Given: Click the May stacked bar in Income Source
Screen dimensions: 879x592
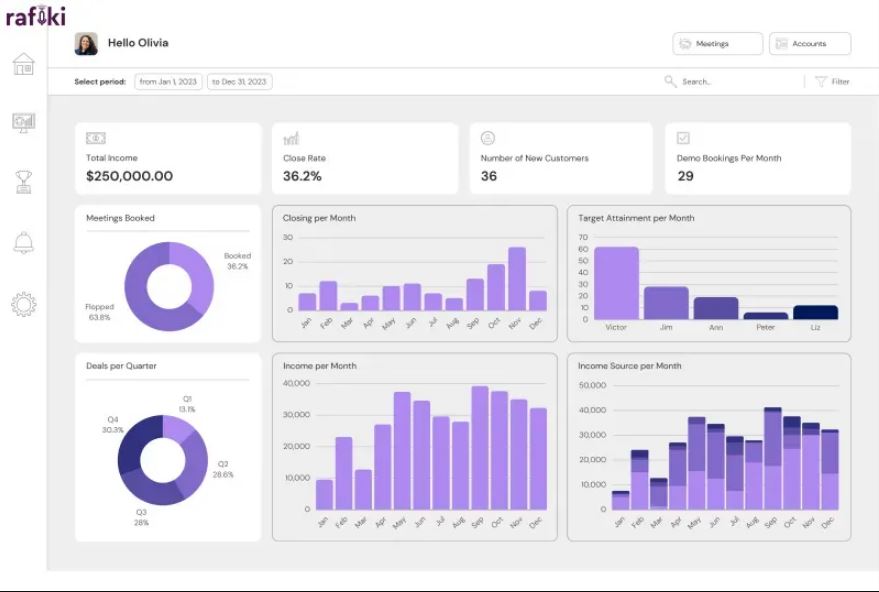Looking at the screenshot, I should pyautogui.click(x=697, y=463).
